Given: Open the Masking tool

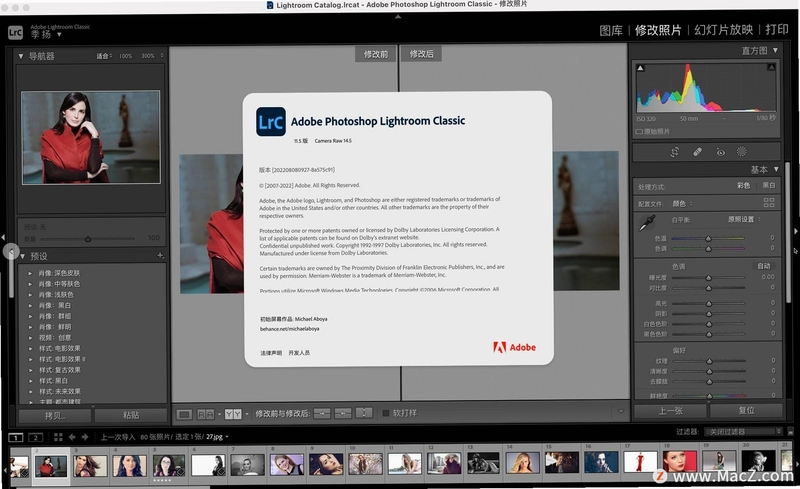Looking at the screenshot, I should tap(742, 151).
